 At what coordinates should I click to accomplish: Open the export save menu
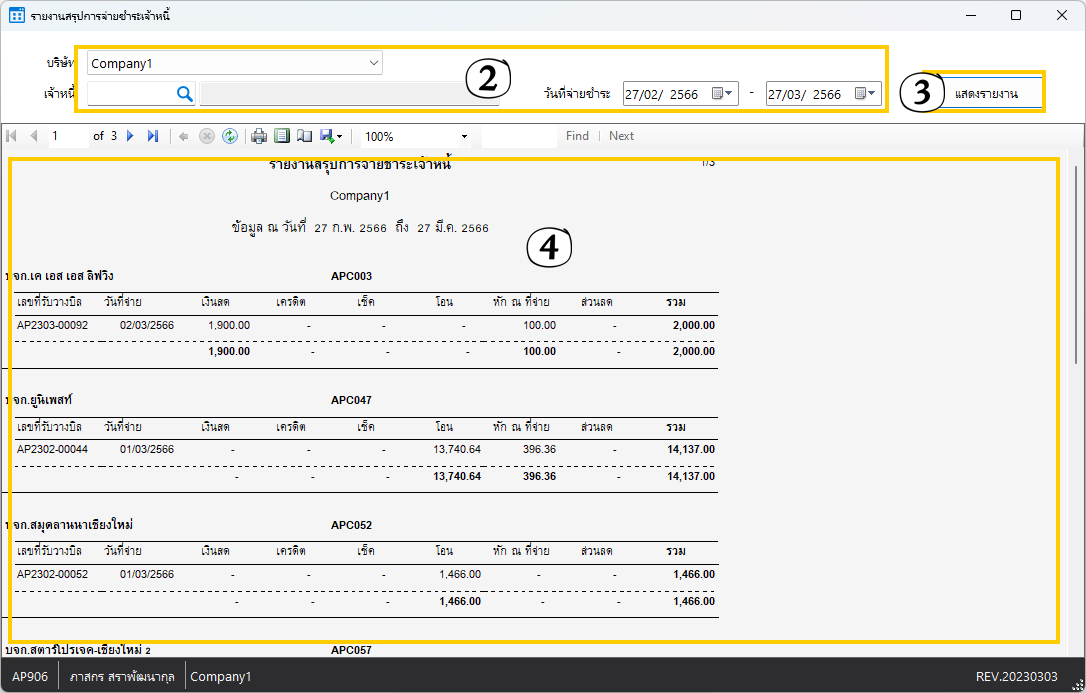pyautogui.click(x=331, y=136)
